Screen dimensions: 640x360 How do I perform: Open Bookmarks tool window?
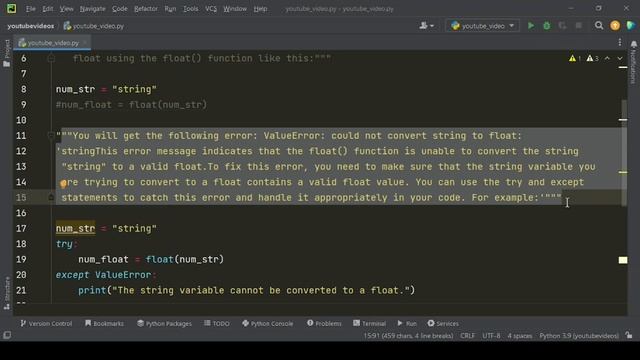[x=104, y=323]
